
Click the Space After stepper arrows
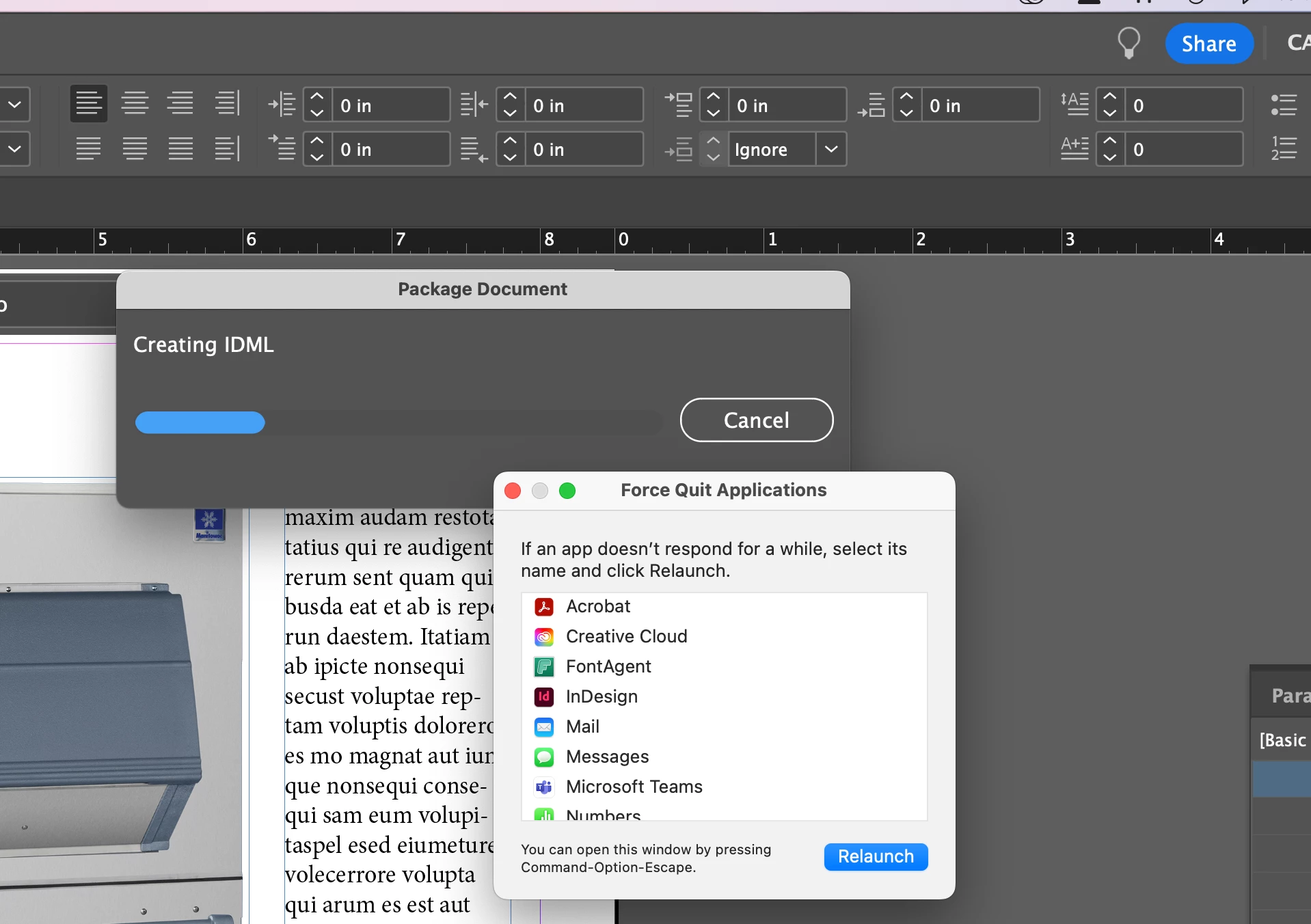click(906, 105)
